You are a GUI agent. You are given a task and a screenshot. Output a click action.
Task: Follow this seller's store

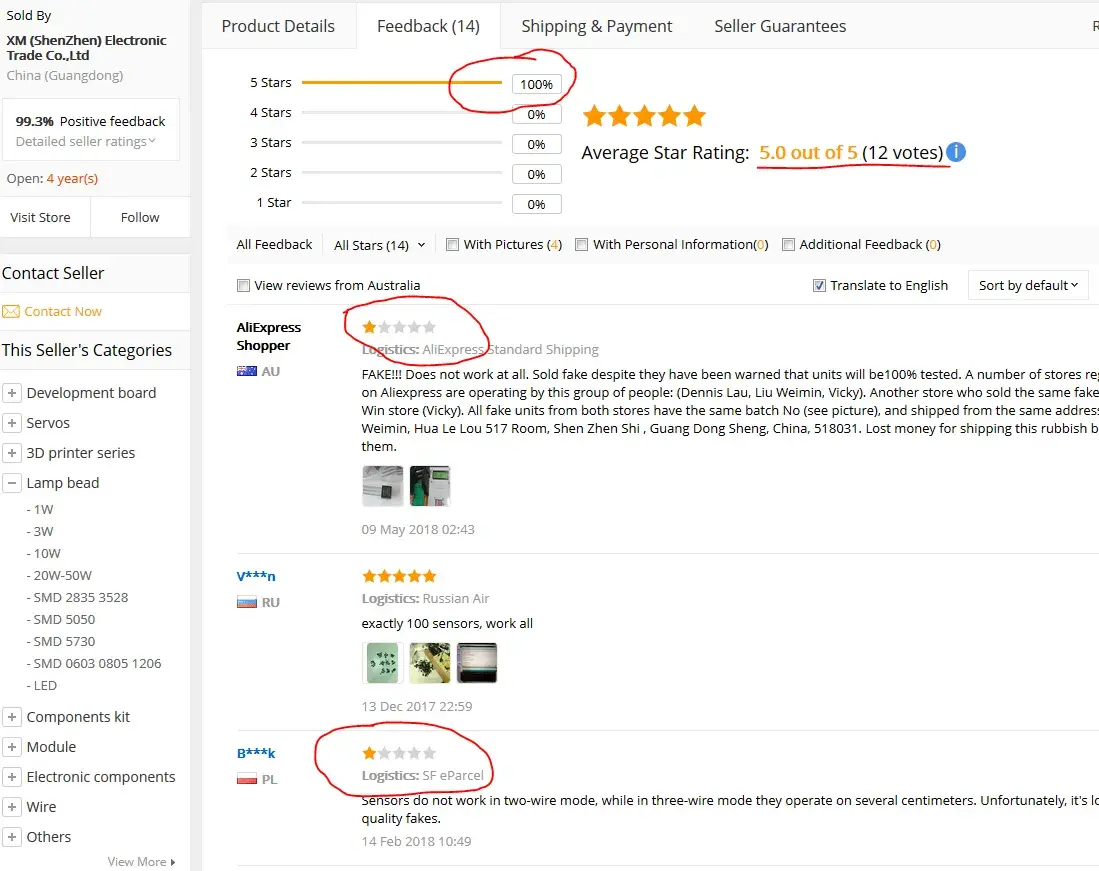pos(140,217)
